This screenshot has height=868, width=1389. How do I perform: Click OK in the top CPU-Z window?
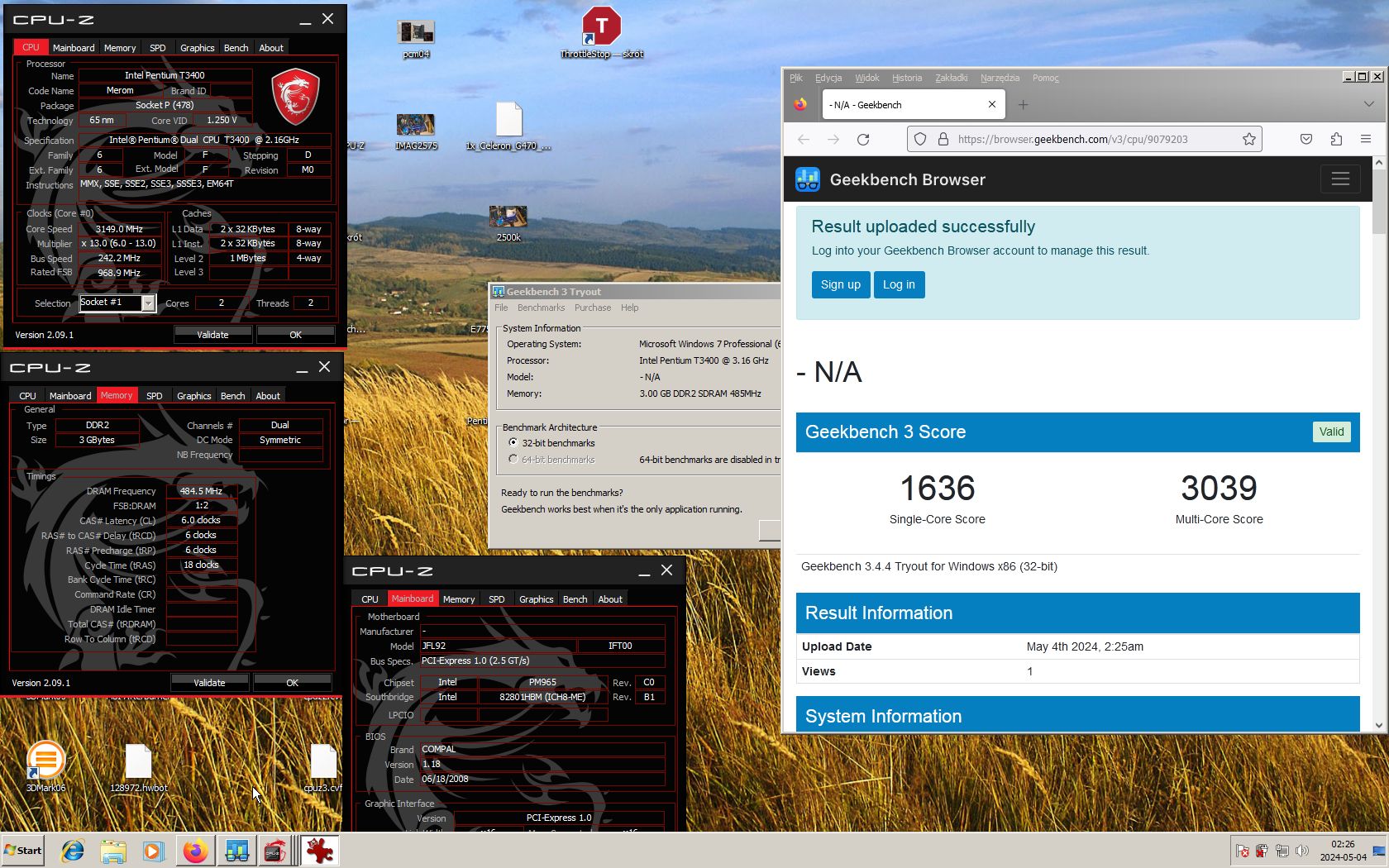click(296, 335)
